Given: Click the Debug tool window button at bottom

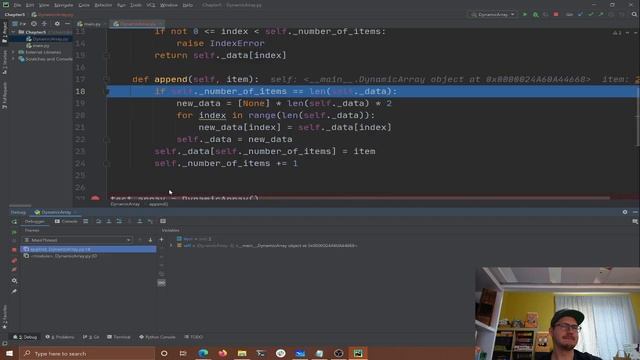Looking at the screenshot, I should point(25,337).
